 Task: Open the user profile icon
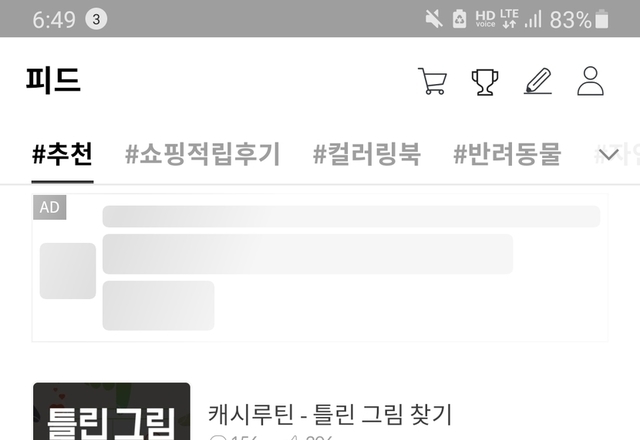point(590,81)
